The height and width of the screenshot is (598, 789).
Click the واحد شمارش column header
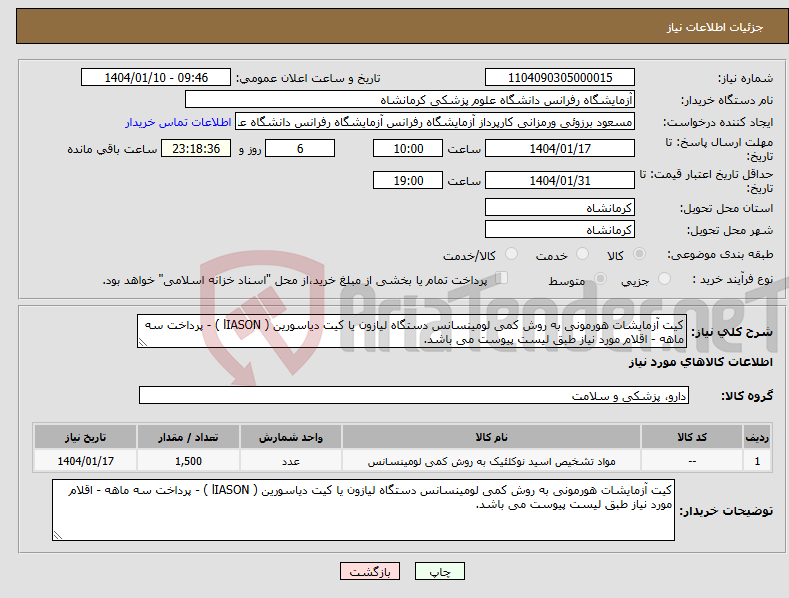[291, 437]
